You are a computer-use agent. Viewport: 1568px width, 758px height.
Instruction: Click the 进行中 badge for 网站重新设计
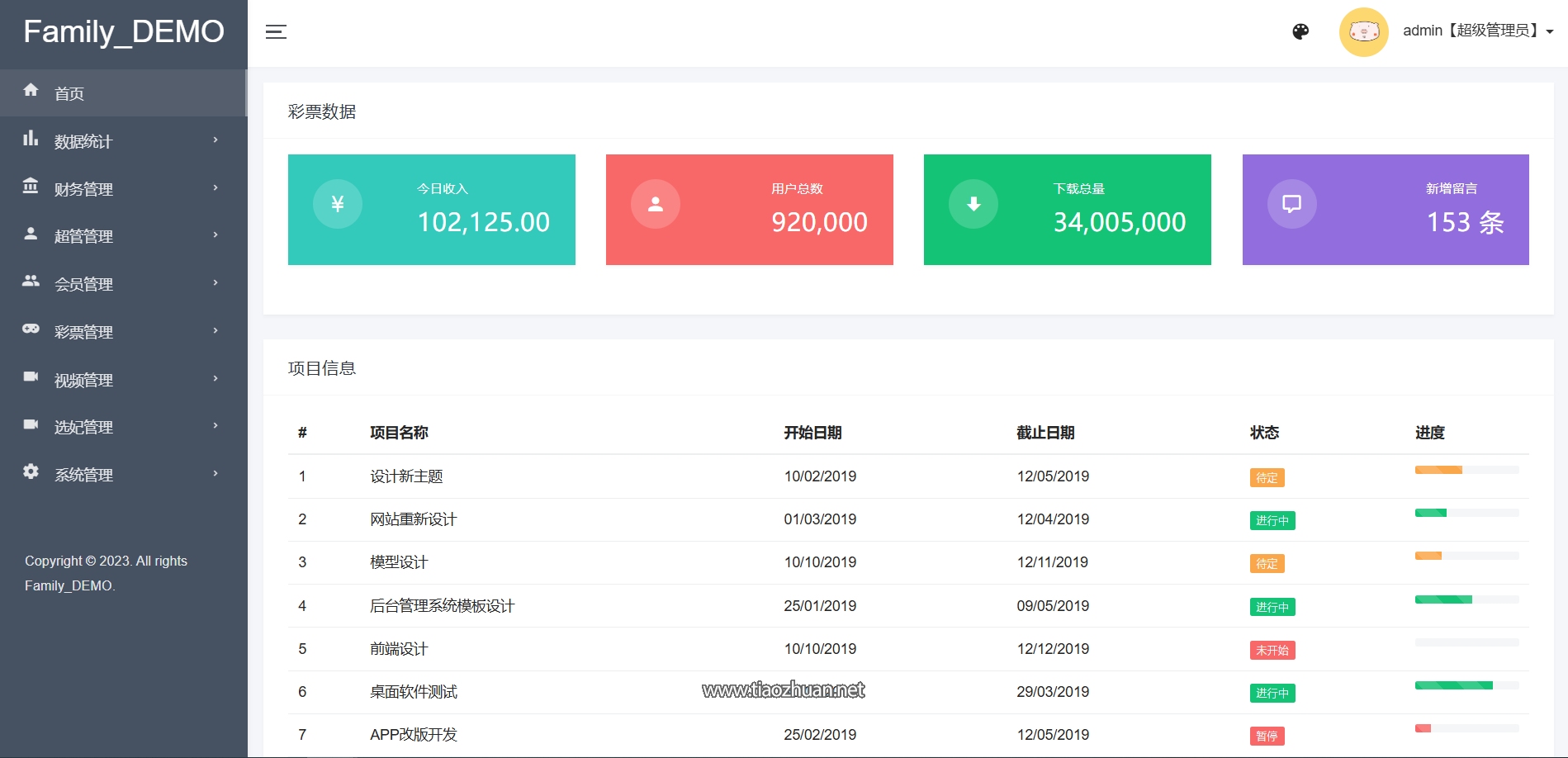pyautogui.click(x=1272, y=521)
